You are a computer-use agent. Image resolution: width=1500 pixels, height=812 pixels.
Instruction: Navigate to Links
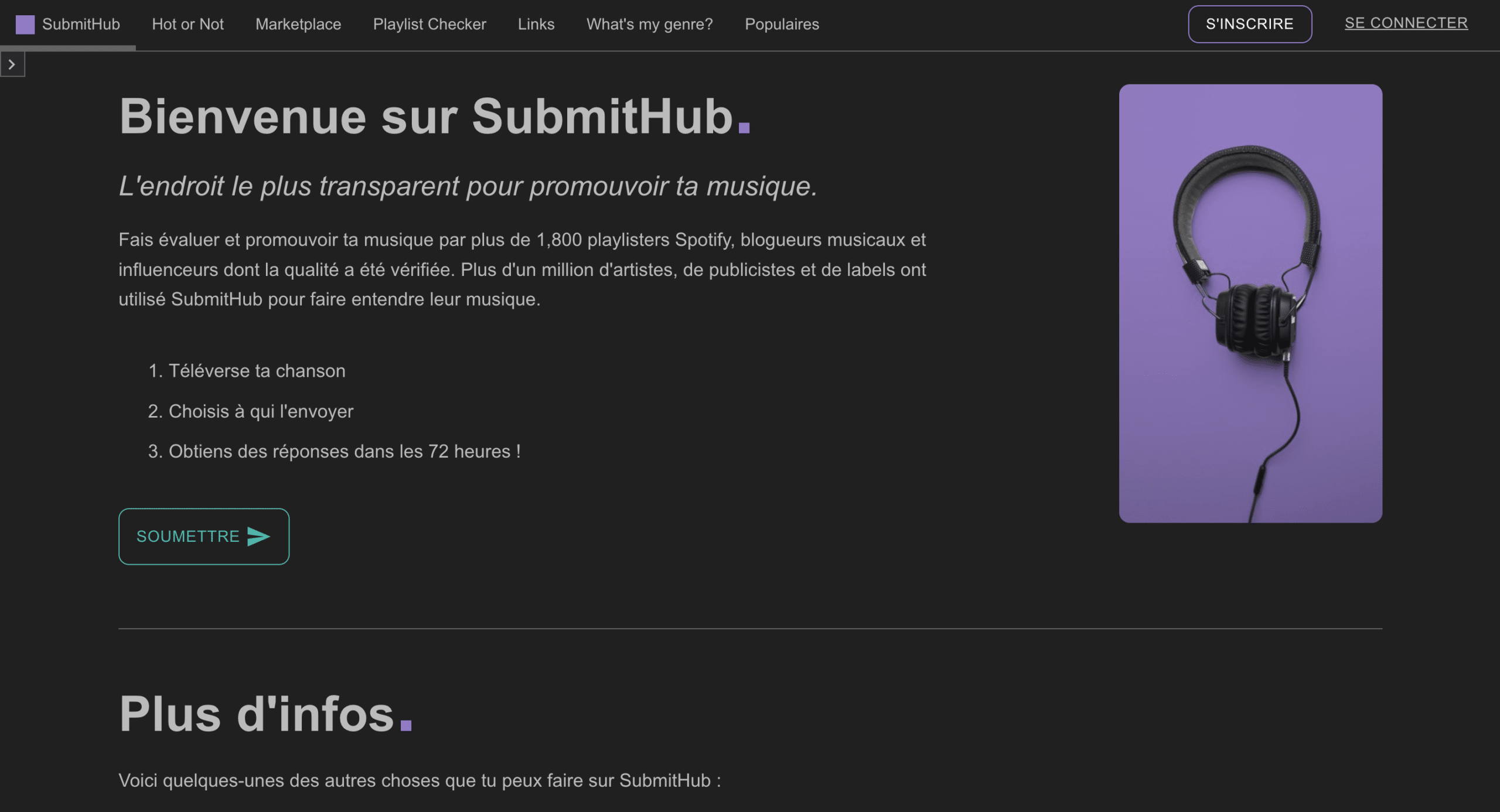536,25
